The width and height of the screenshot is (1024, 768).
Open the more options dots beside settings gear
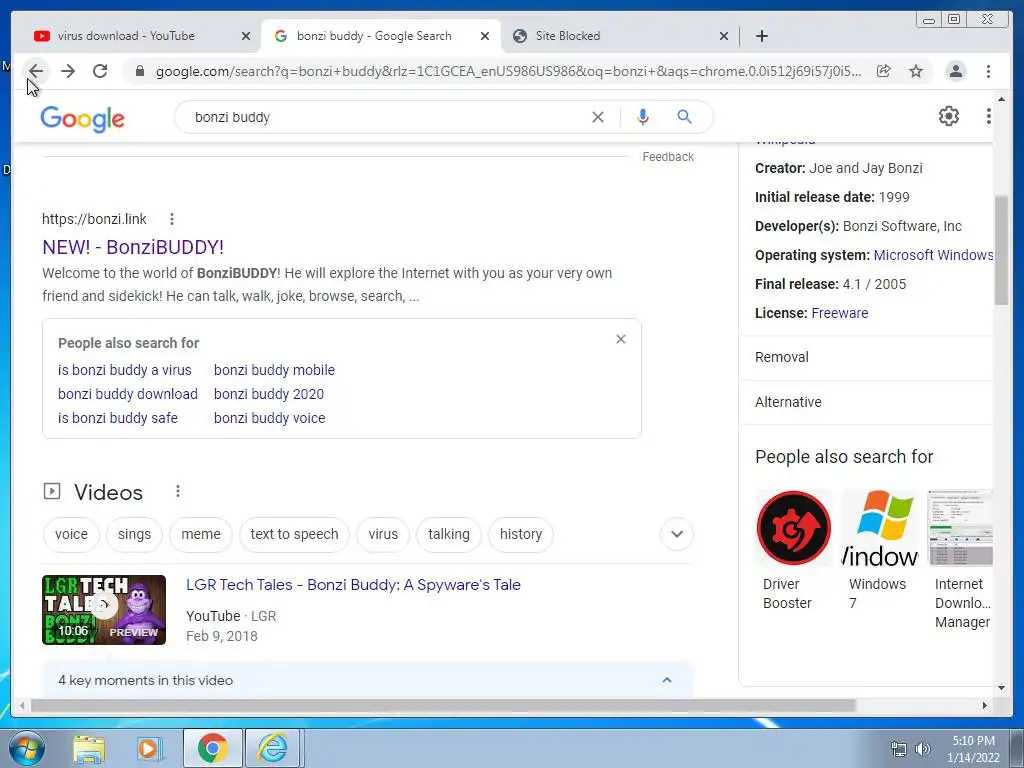(988, 116)
